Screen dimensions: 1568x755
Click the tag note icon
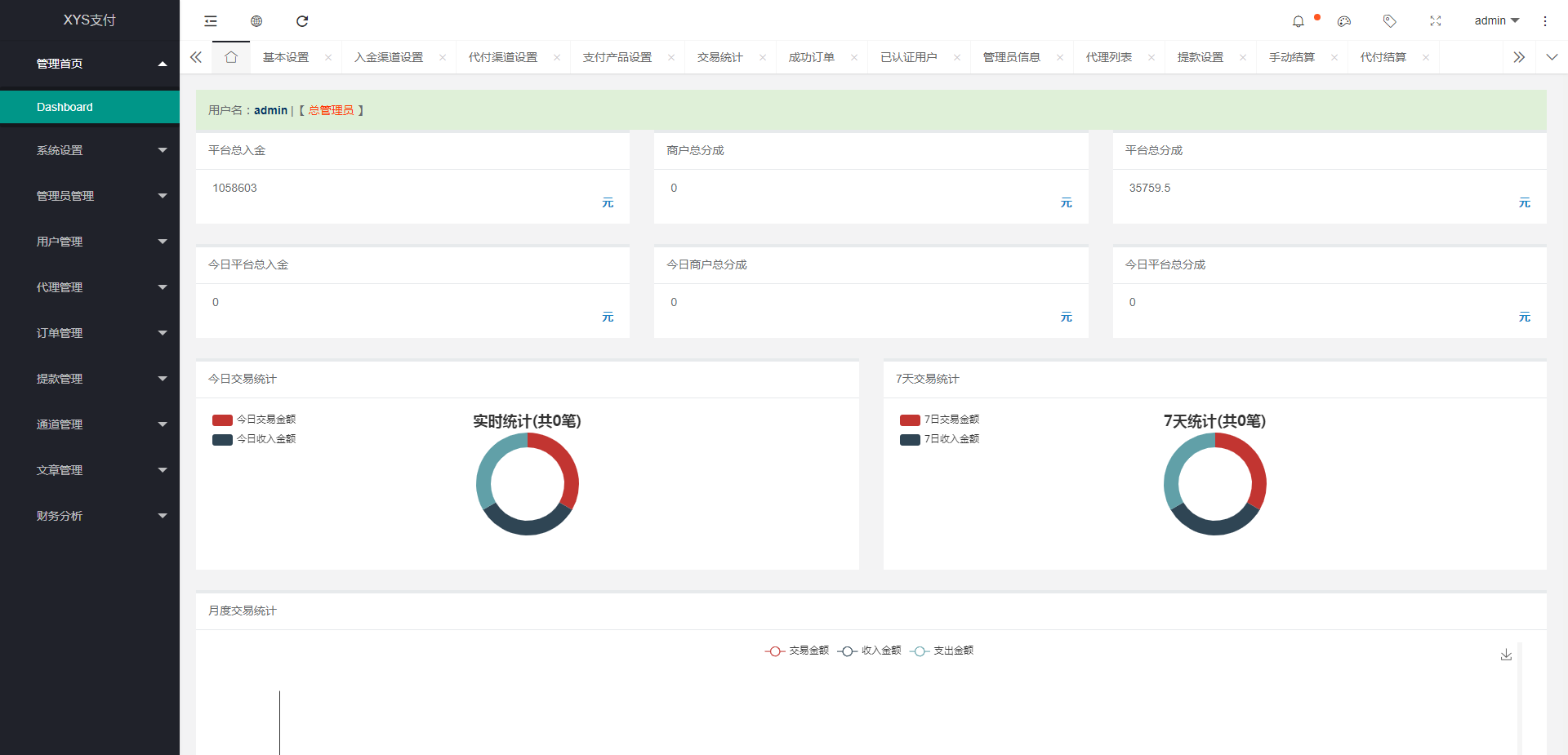(x=1390, y=21)
